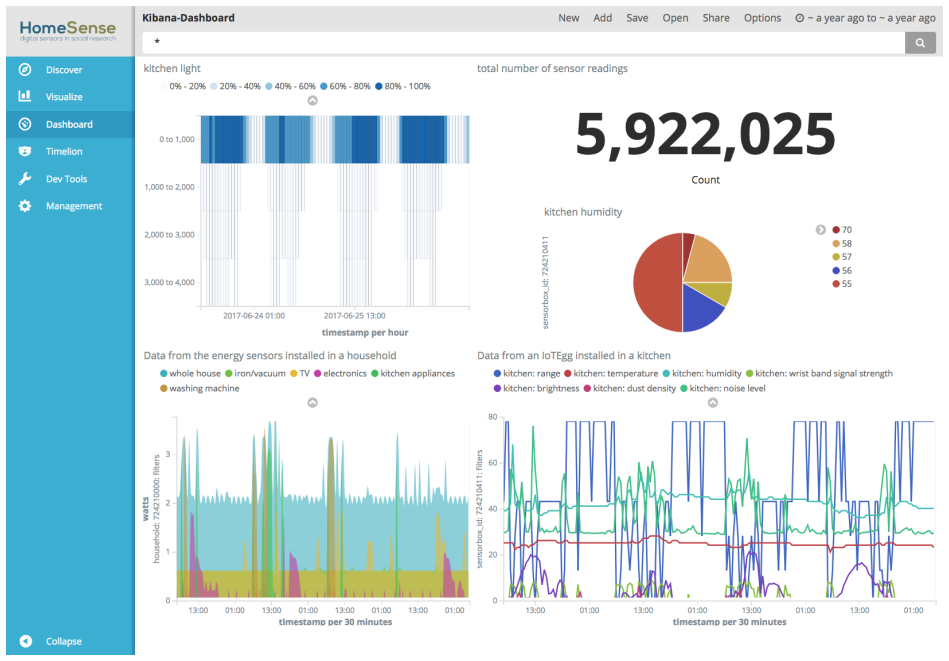Toggle electronics series in legend
949x661 pixels.
340,373
